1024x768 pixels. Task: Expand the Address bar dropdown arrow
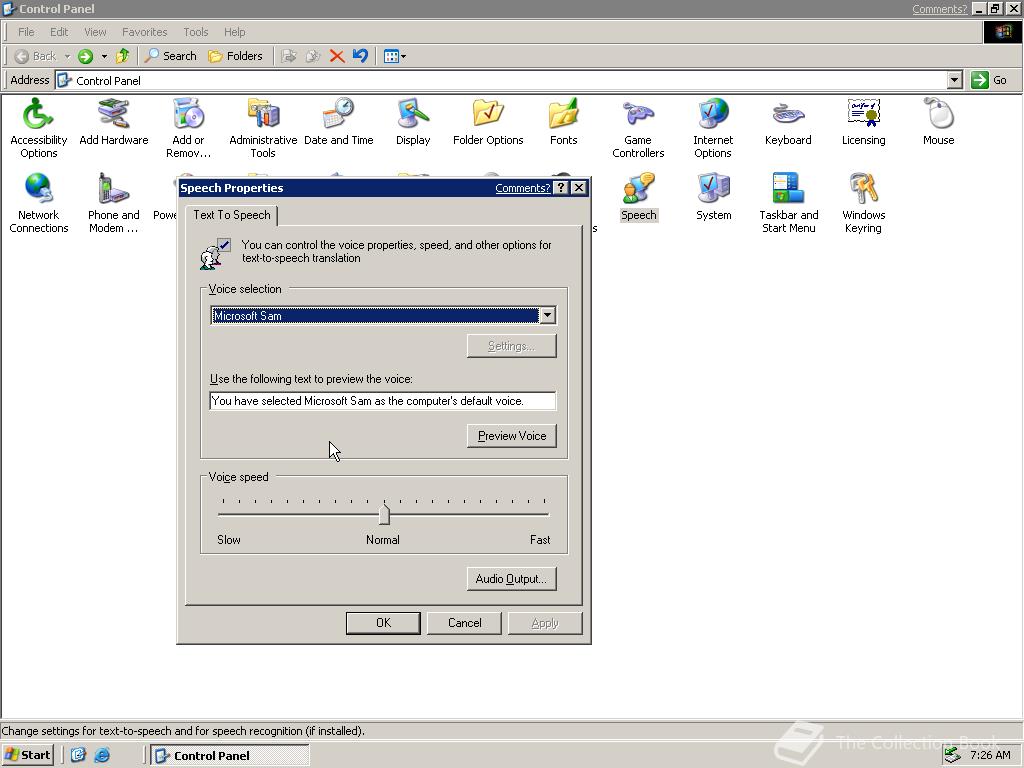coord(954,80)
